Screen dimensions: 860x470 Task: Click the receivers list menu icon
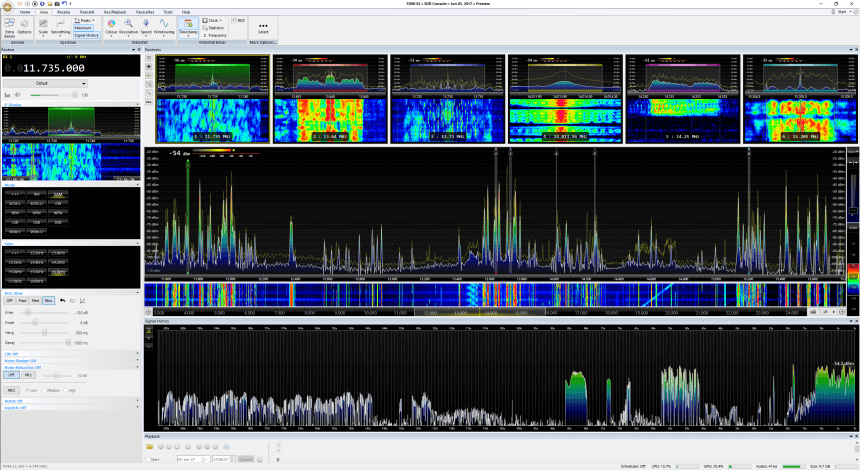click(x=149, y=58)
